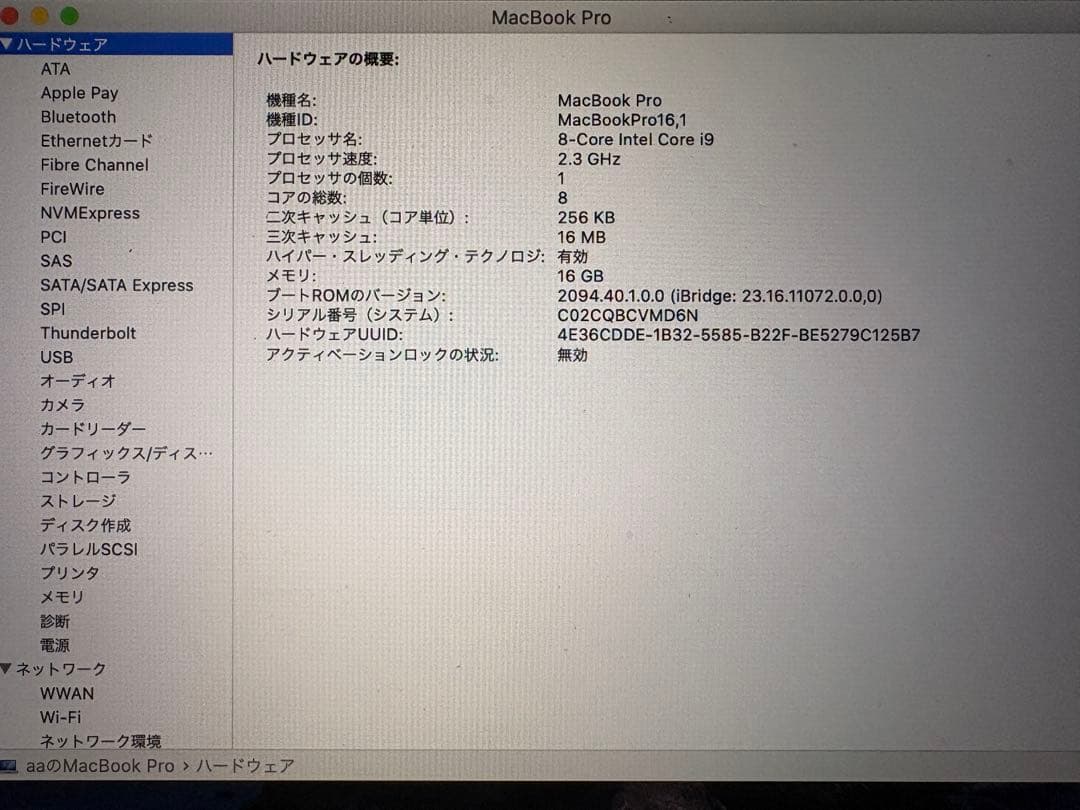
Task: Select Thunderbolt from the sidebar
Action: [88, 333]
